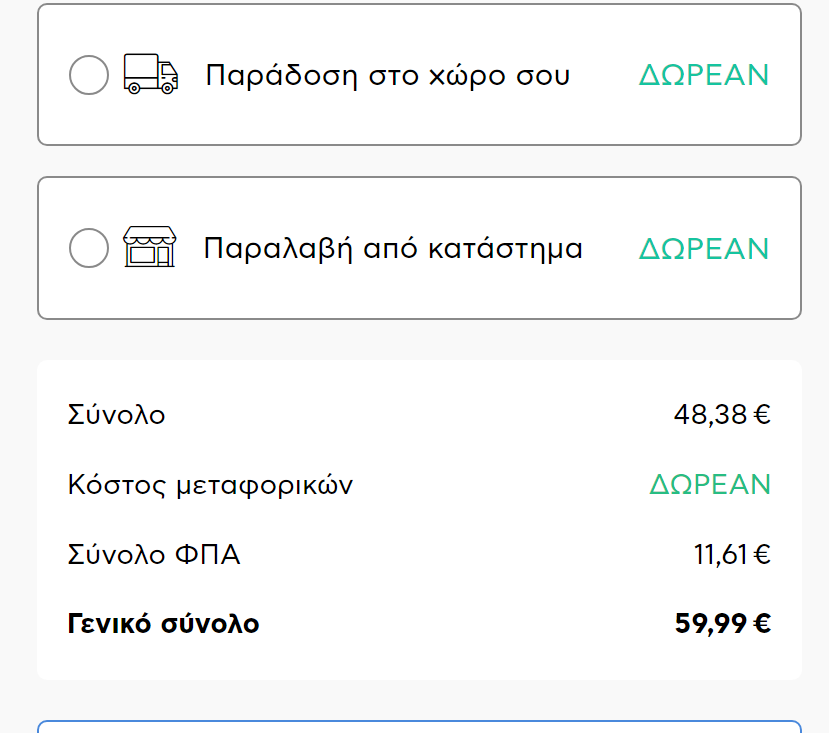Click the 'Παραλαβή από κατάστημα' label

393,248
